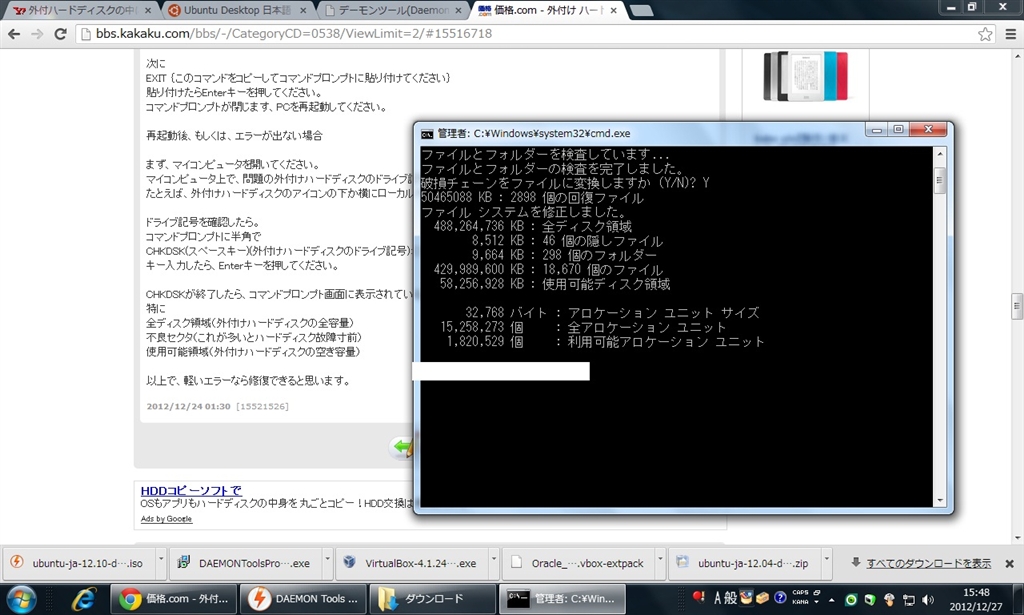Open the network status tray icon

908,599
